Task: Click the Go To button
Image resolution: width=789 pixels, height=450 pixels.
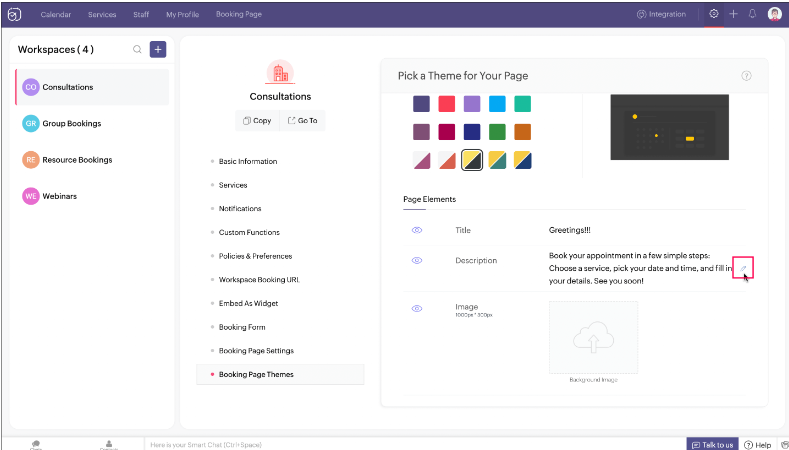Action: click(302, 120)
